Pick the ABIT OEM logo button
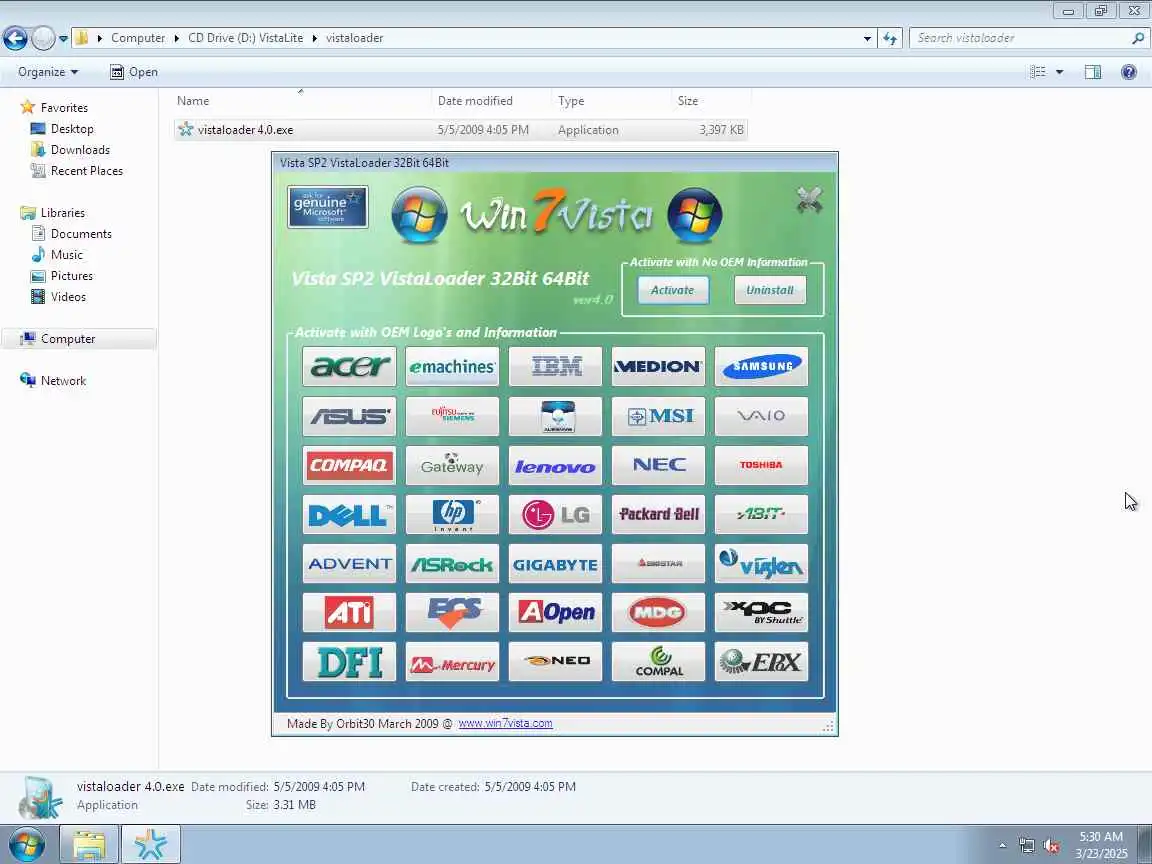 (761, 514)
